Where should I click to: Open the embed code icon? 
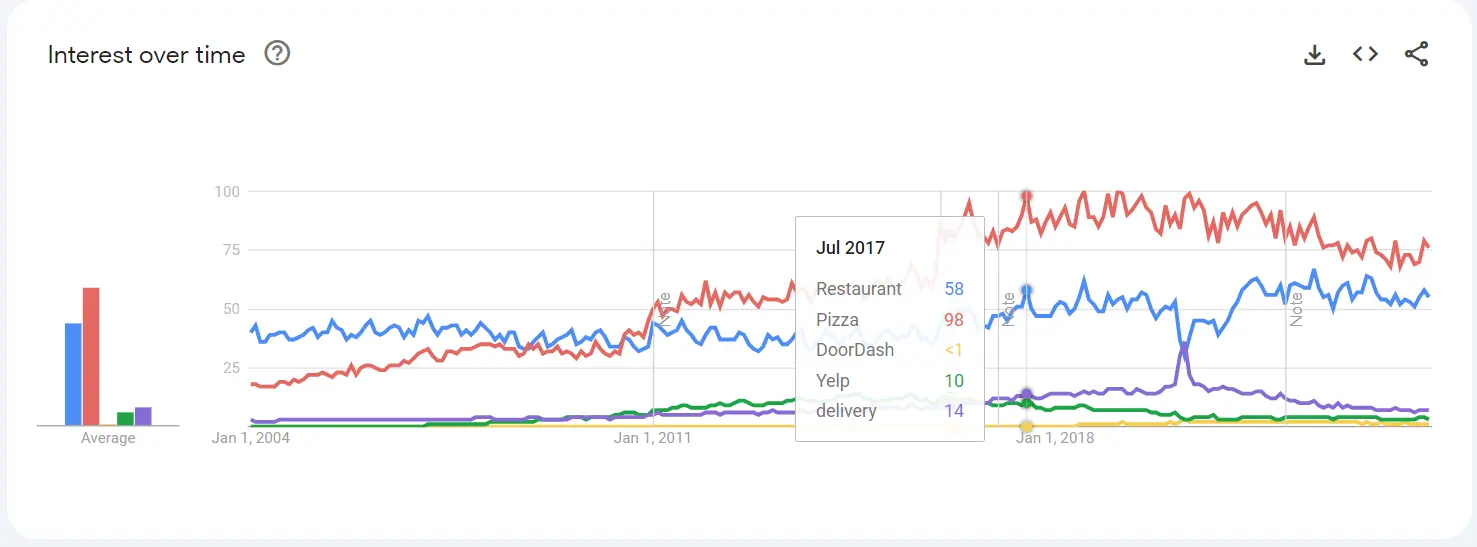1365,55
